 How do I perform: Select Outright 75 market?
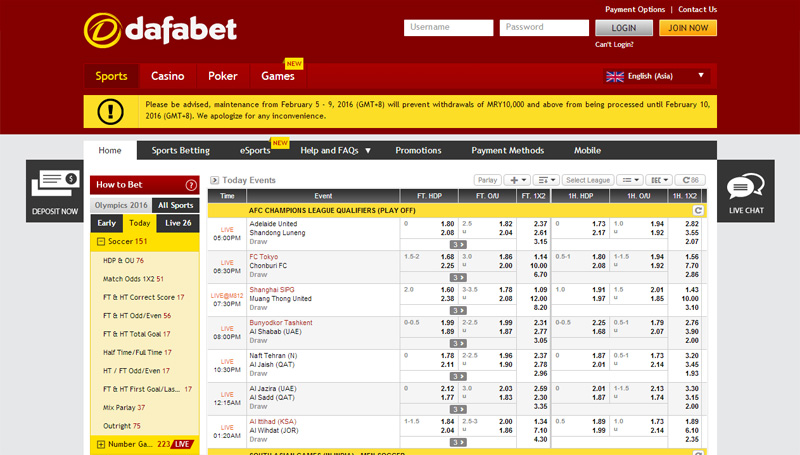click(x=122, y=426)
